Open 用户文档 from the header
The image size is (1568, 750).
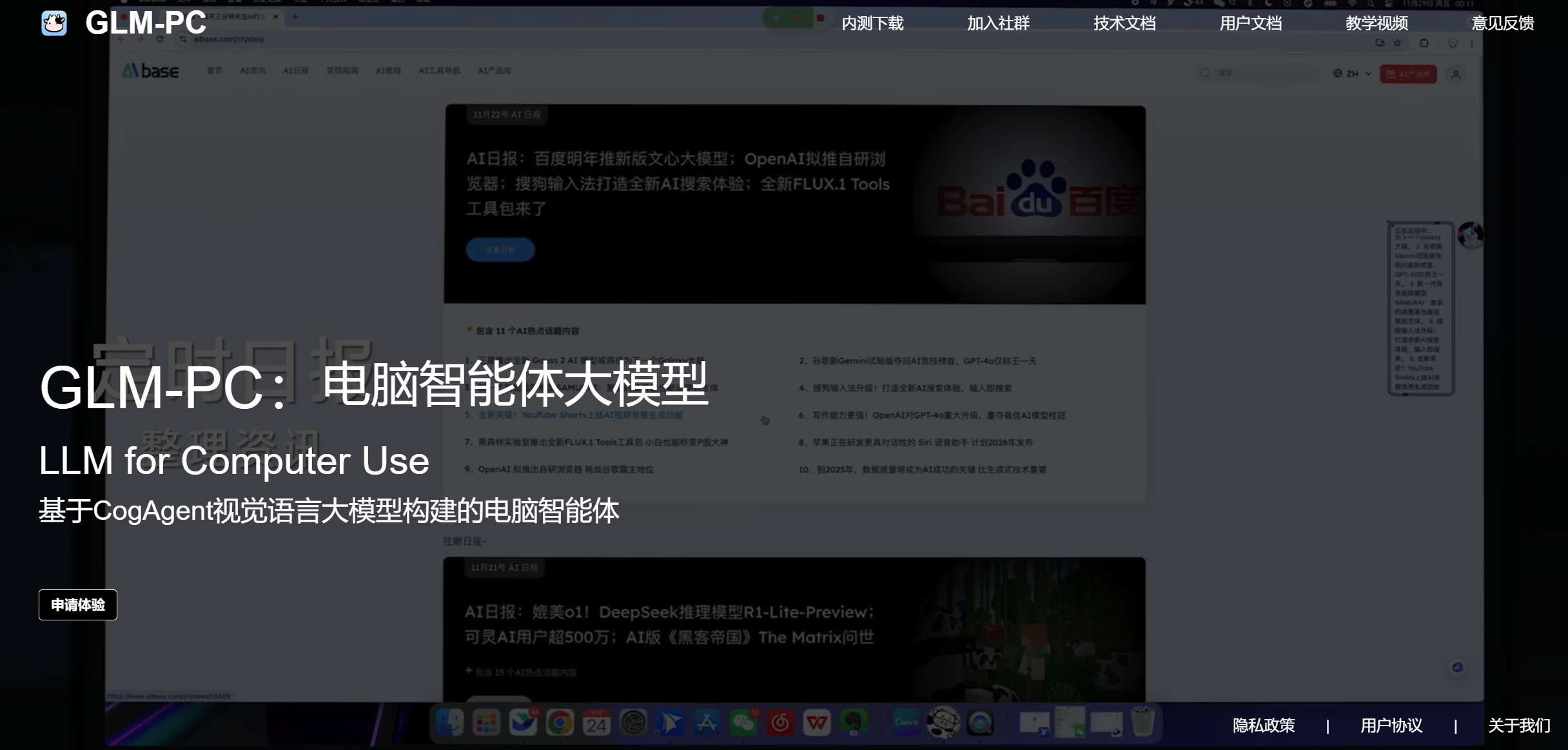1250,23
